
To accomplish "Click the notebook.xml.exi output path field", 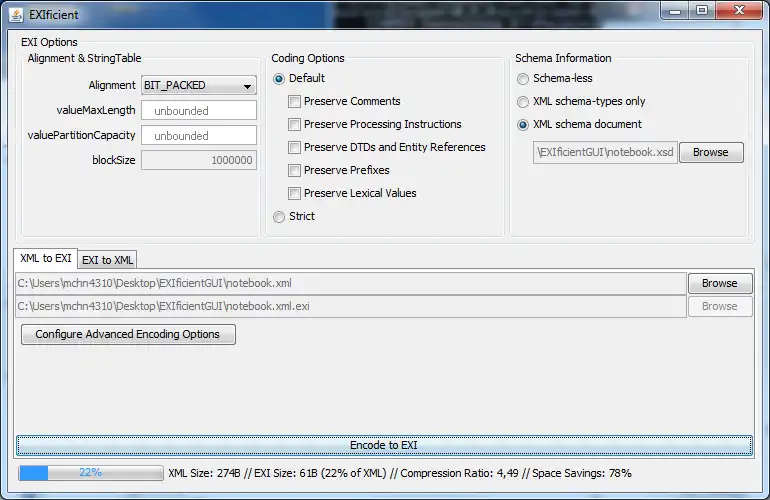I will [x=351, y=306].
